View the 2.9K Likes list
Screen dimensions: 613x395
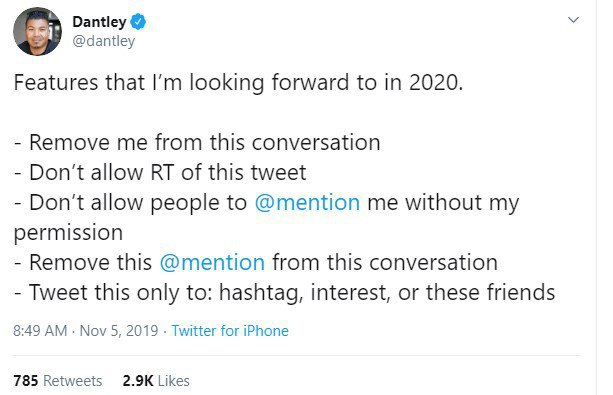point(156,381)
